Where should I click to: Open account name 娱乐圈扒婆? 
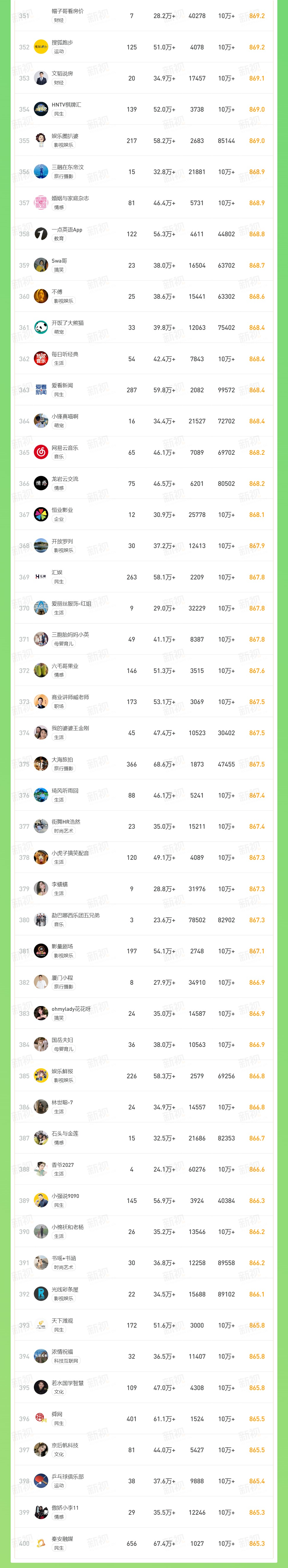tap(65, 136)
